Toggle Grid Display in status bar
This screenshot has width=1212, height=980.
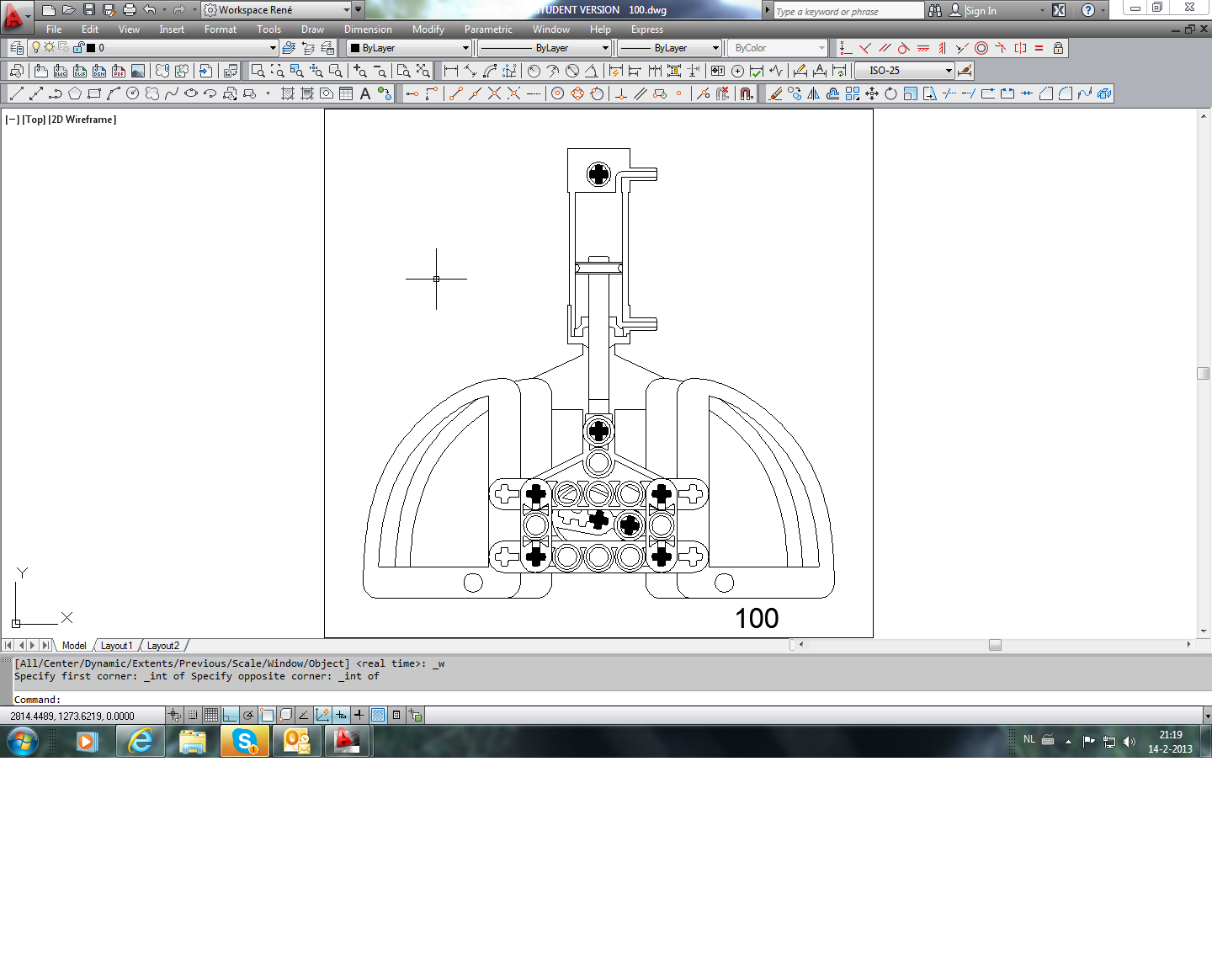coord(211,716)
